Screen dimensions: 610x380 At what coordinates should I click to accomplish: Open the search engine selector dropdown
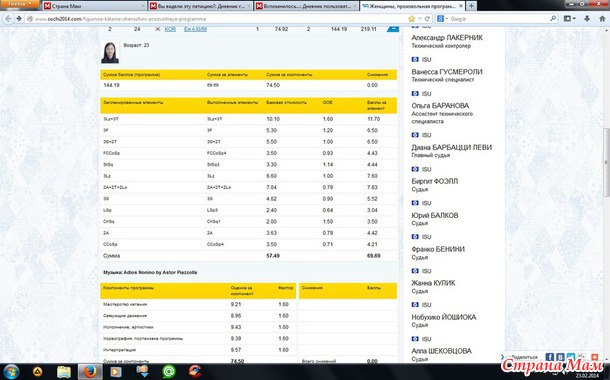[x=442, y=19]
